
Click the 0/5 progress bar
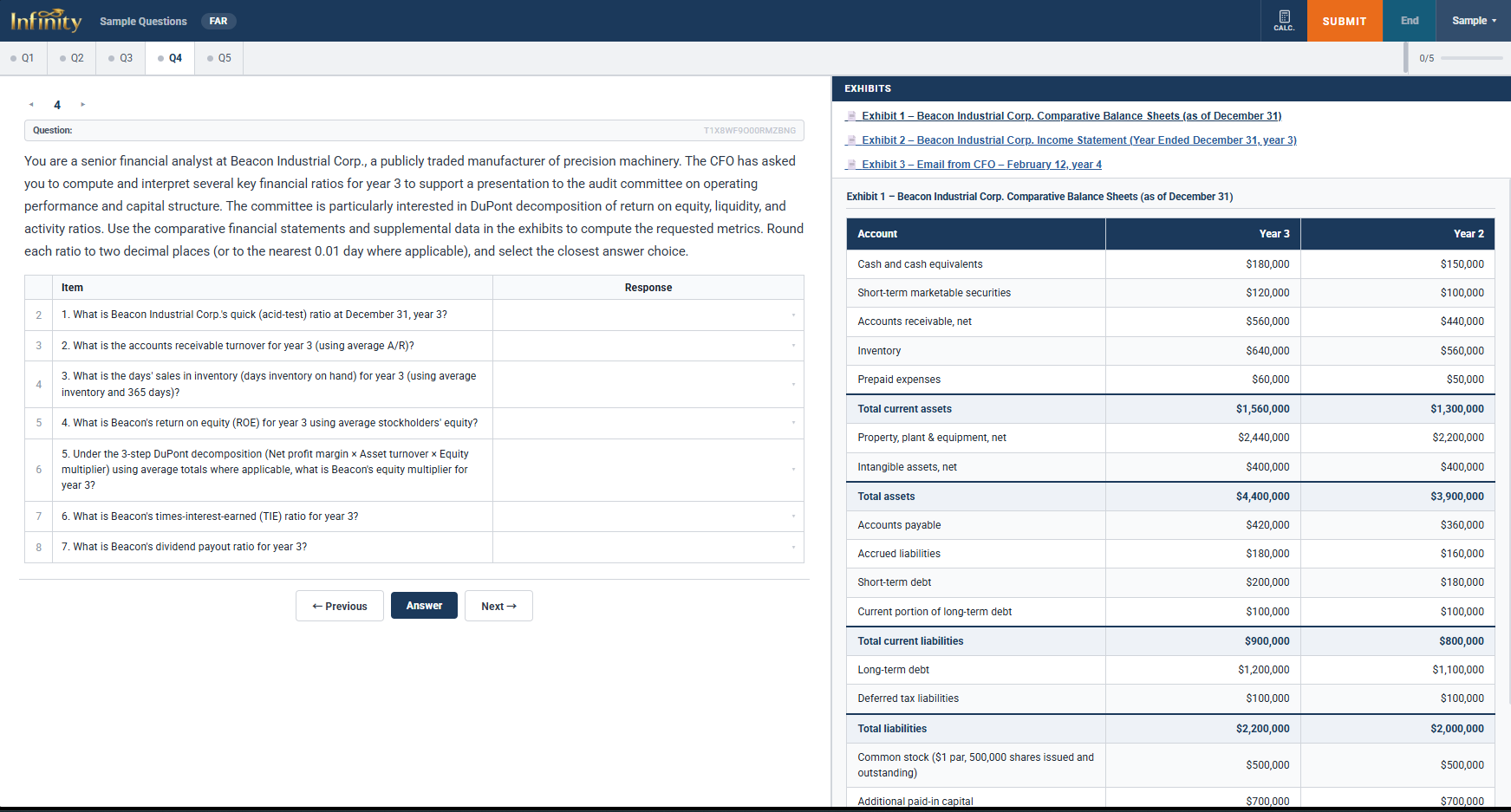tap(1471, 58)
